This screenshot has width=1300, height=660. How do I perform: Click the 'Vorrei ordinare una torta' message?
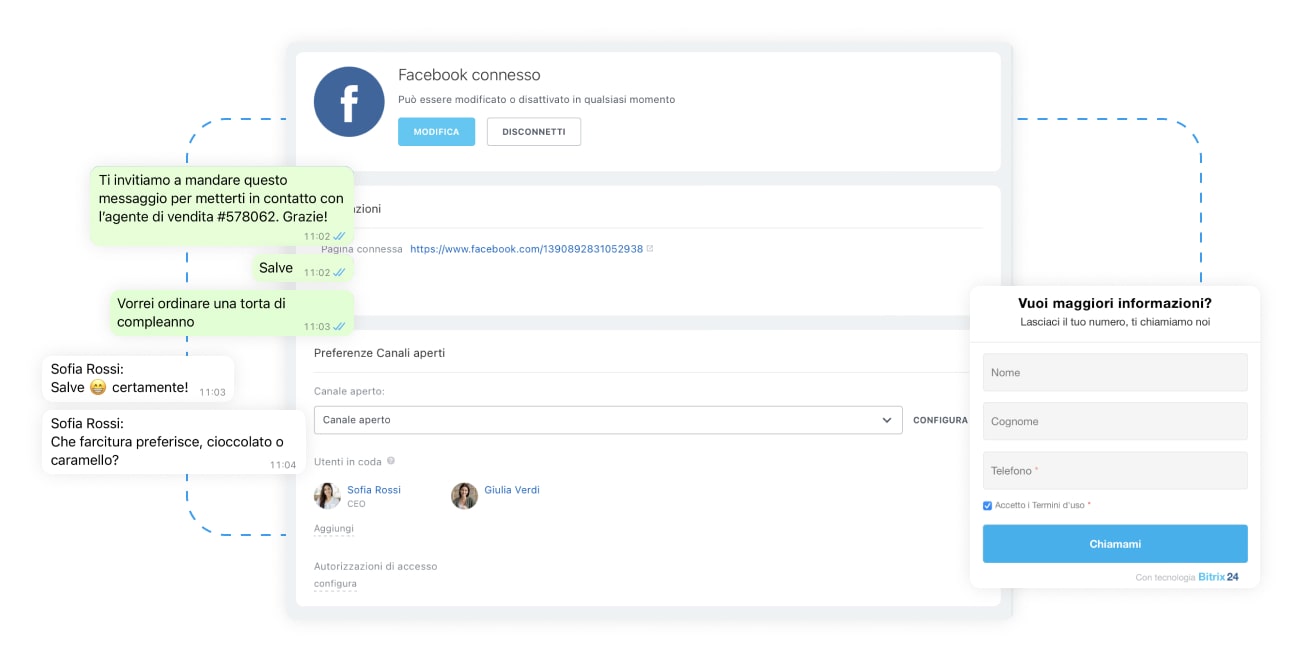point(232,313)
